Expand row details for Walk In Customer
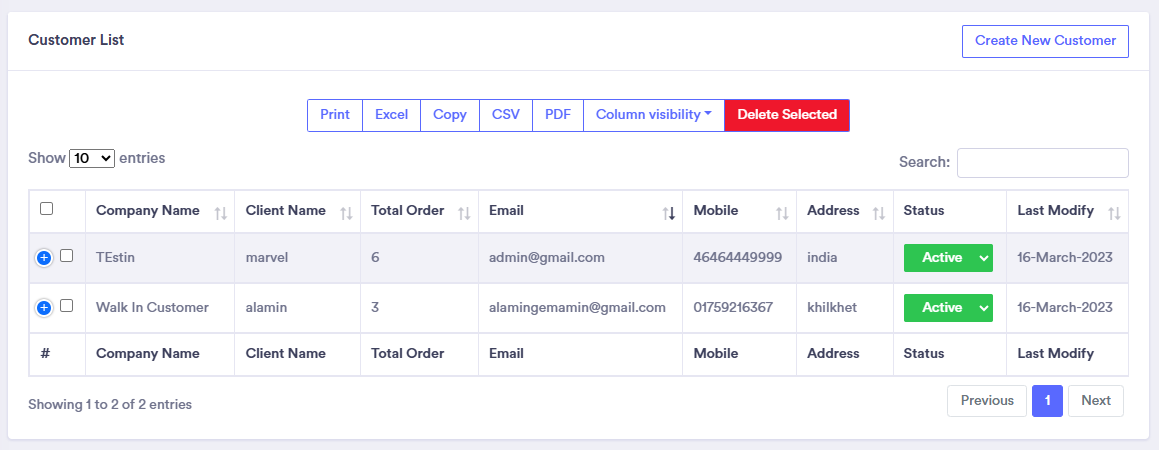Viewport: 1159px width, 450px height. pyautogui.click(x=44, y=308)
